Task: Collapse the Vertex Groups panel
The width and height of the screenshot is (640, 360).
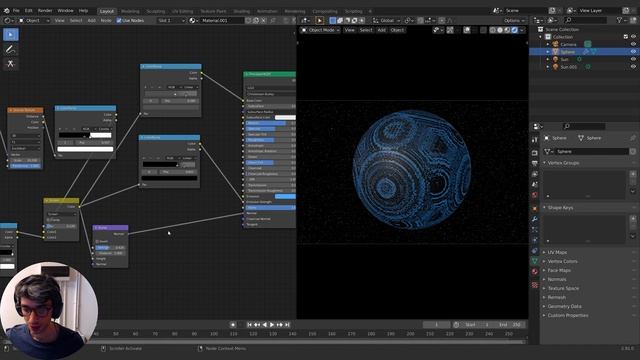Action: pyautogui.click(x=562, y=162)
